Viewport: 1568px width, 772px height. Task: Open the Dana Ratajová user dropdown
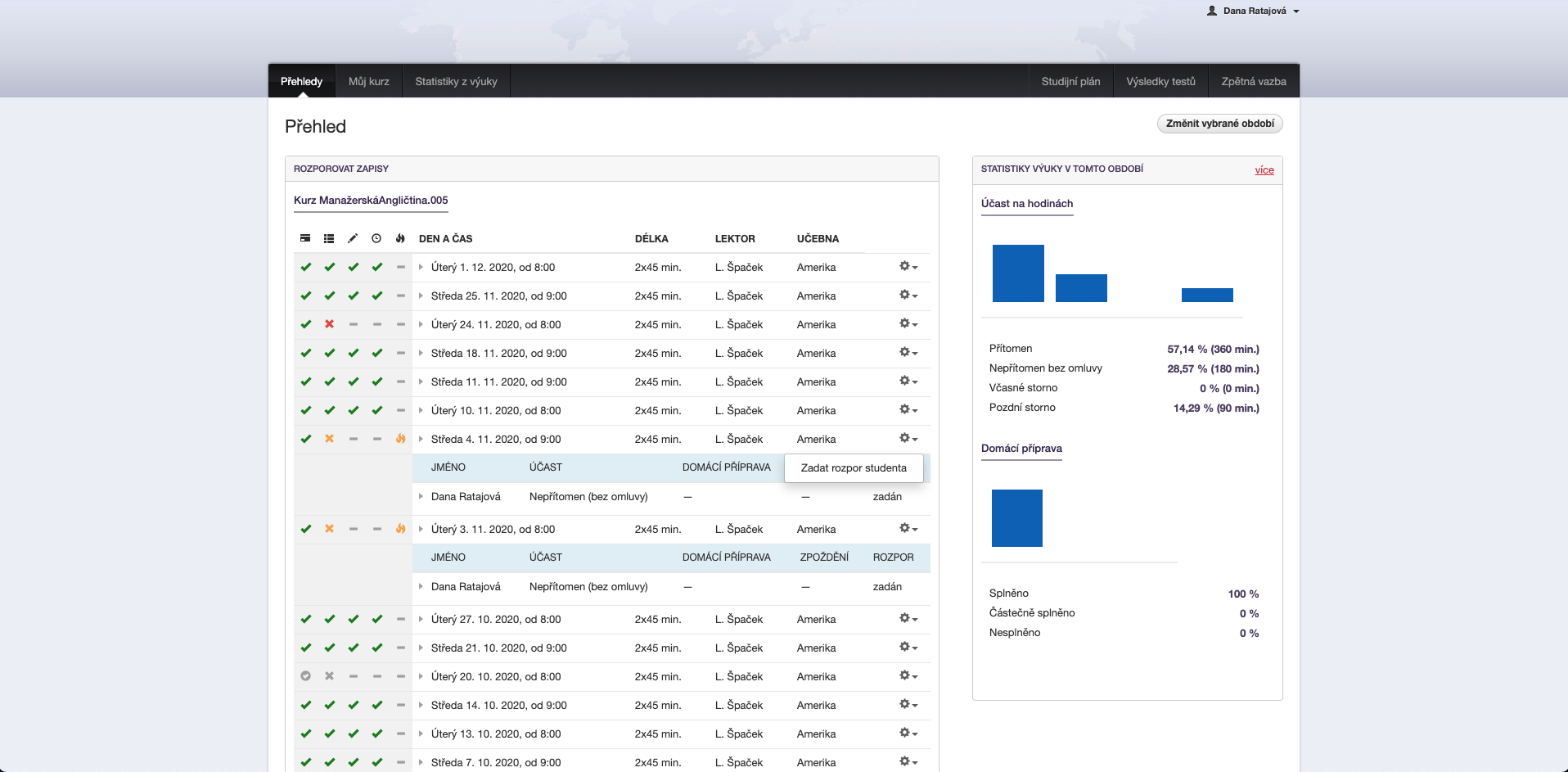tap(1254, 11)
